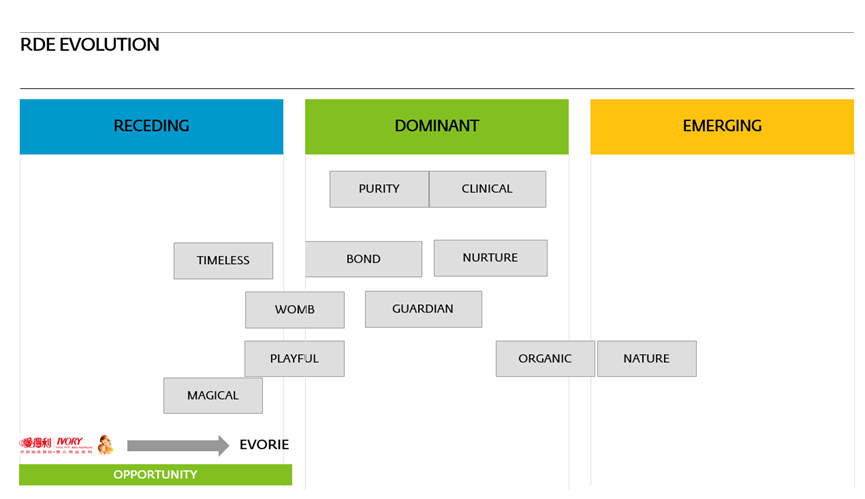Select the green DOMINANT header
Screen dimensions: 865x499
pos(436,126)
